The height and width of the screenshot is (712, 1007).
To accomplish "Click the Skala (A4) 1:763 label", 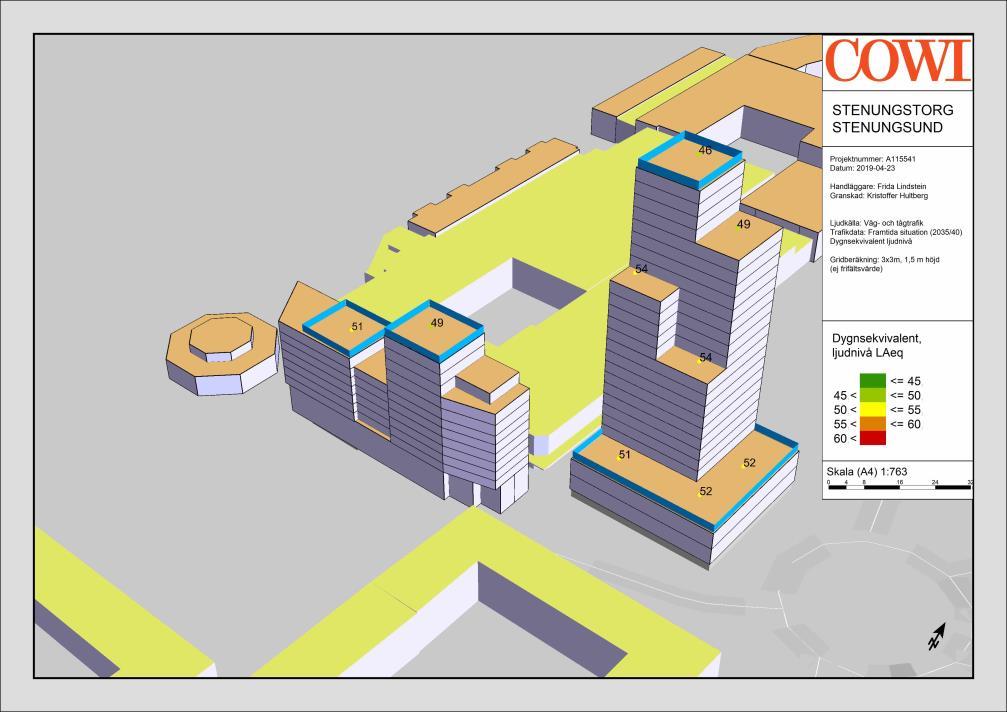I will point(866,472).
